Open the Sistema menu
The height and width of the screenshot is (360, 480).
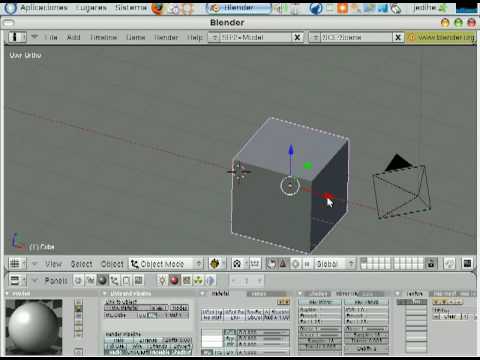pyautogui.click(x=131, y=8)
